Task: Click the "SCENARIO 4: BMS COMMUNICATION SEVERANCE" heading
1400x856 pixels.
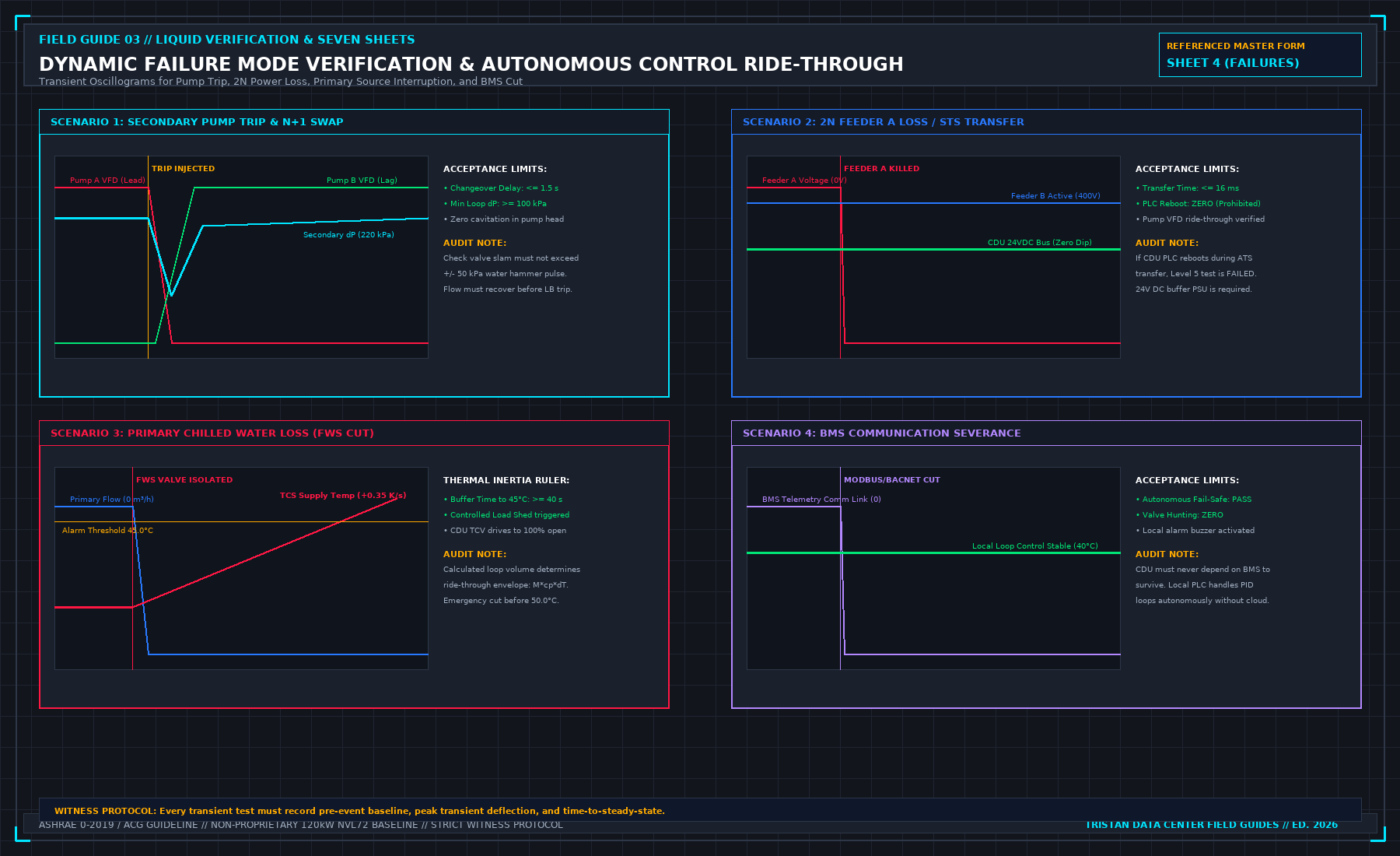Action: [882, 433]
